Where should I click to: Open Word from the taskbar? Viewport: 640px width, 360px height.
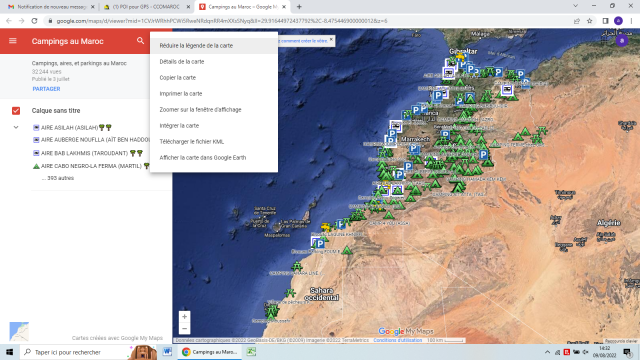[167, 352]
